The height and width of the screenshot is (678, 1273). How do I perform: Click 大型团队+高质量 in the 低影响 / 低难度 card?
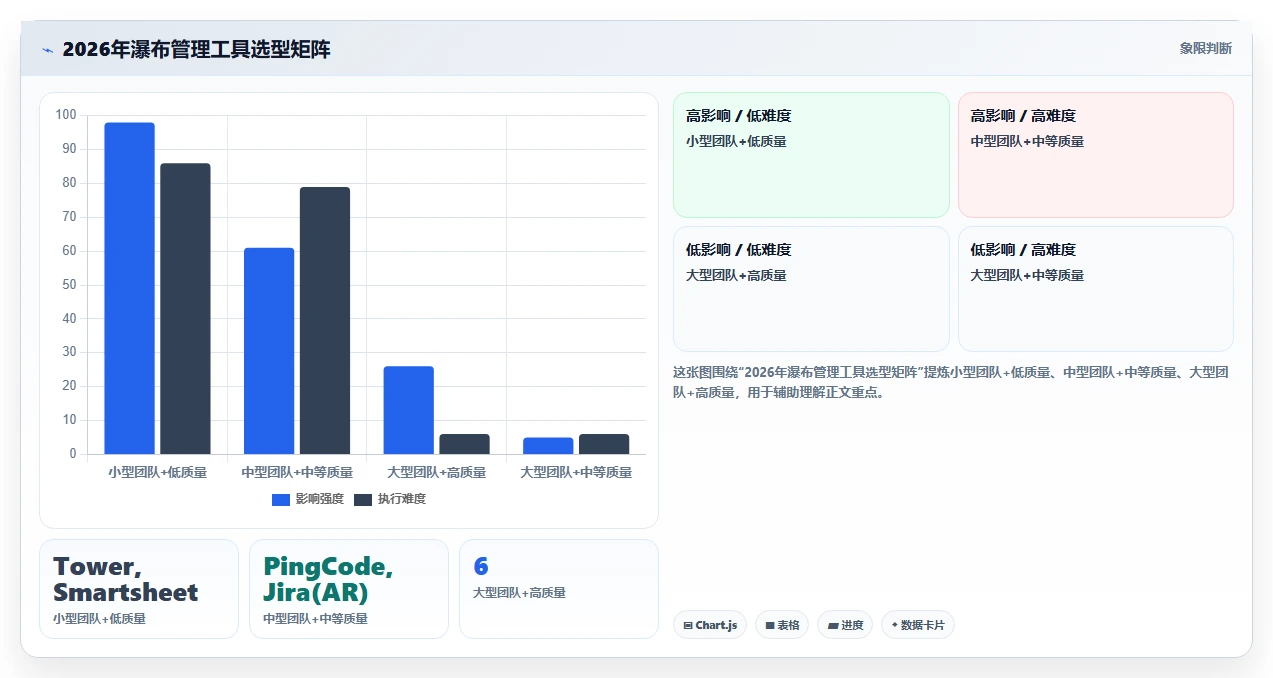point(736,275)
